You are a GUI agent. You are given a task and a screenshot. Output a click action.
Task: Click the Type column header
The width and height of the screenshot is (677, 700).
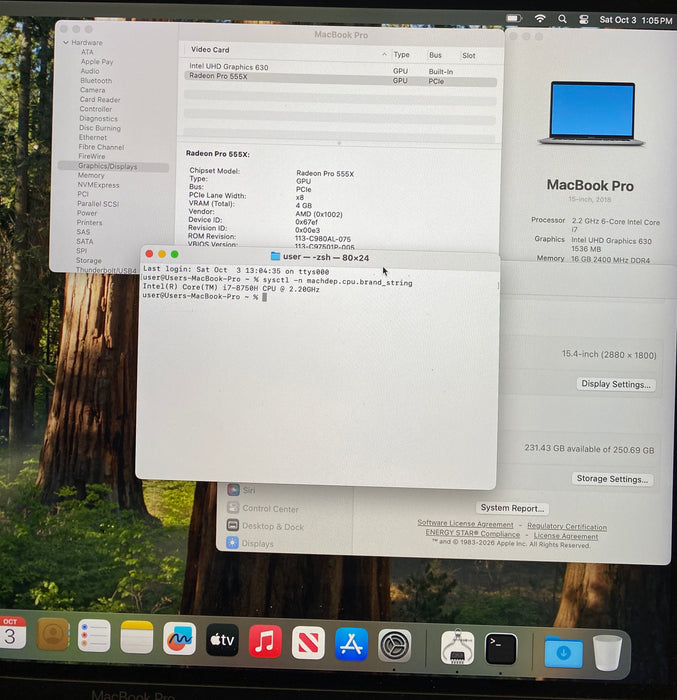pos(401,54)
